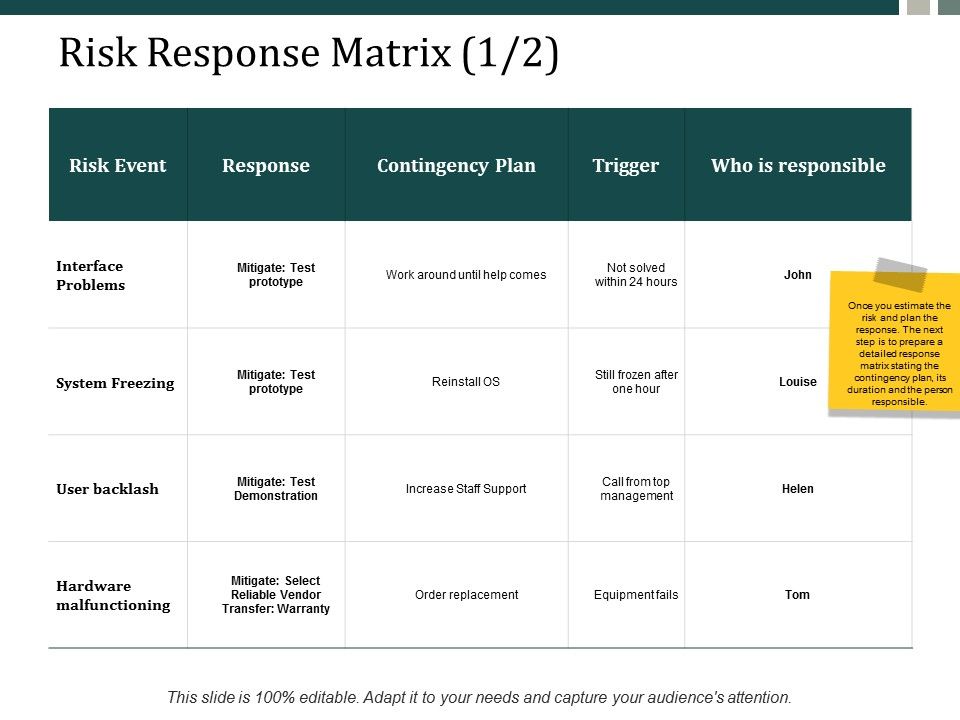Click Still frozen after one hour trigger
The height and width of the screenshot is (720, 960).
pyautogui.click(x=636, y=381)
